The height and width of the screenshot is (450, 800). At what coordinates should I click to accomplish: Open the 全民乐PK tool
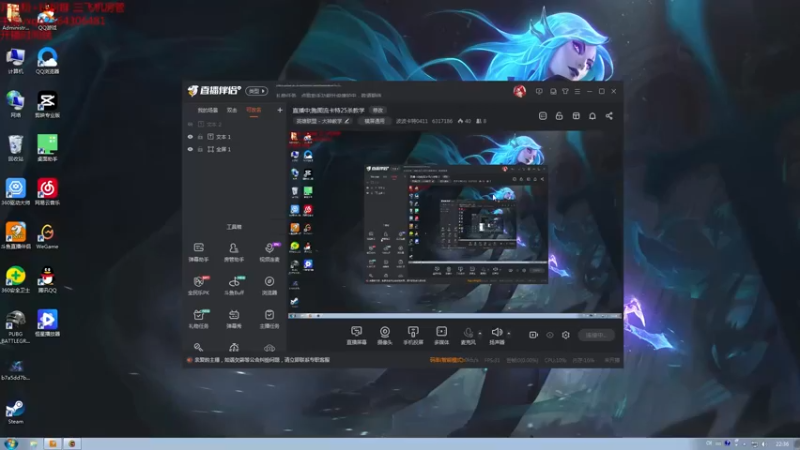click(x=198, y=285)
